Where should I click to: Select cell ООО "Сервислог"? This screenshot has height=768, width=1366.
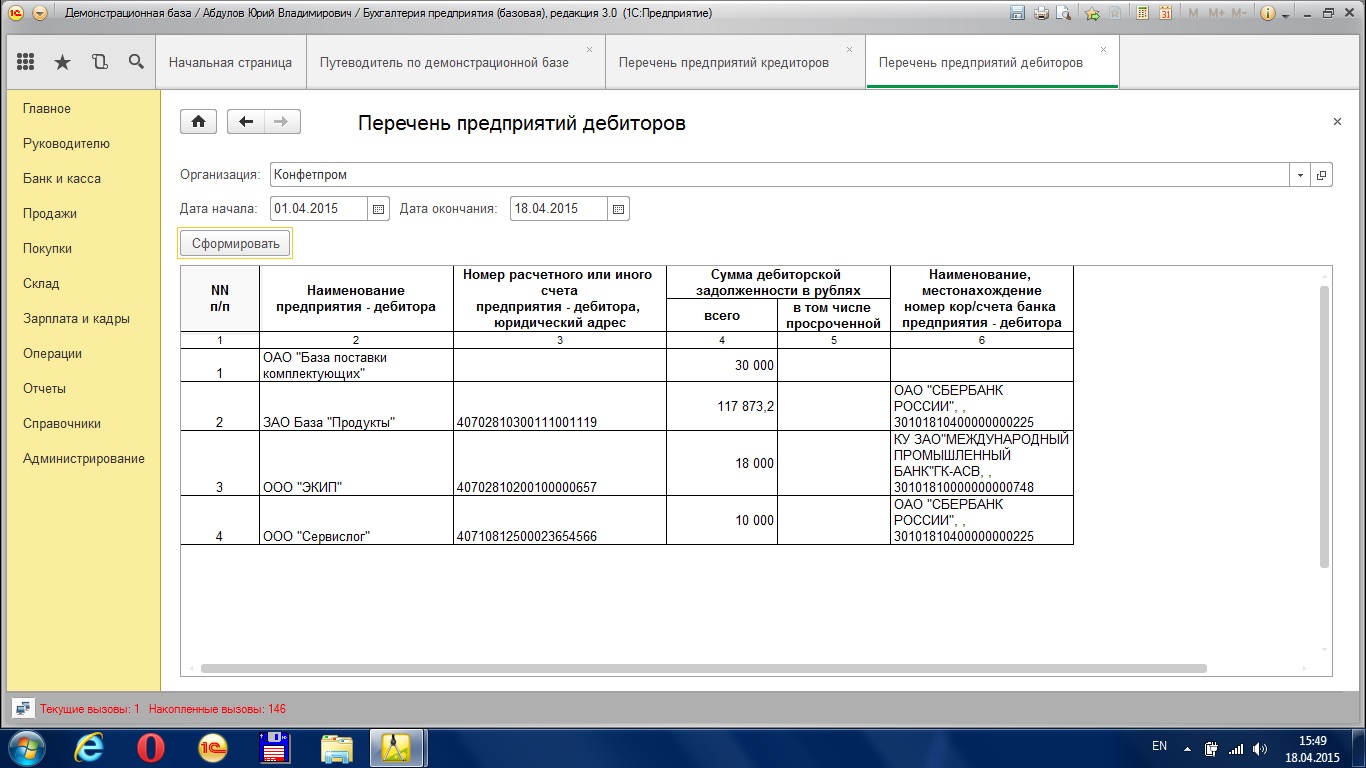pos(356,520)
